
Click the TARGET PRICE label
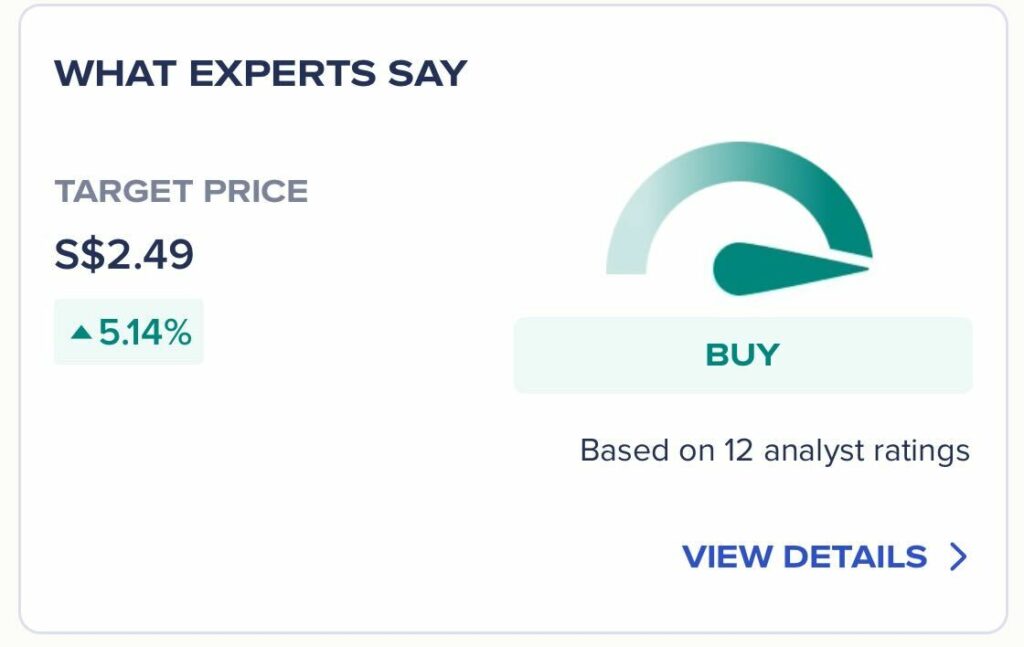(181, 190)
